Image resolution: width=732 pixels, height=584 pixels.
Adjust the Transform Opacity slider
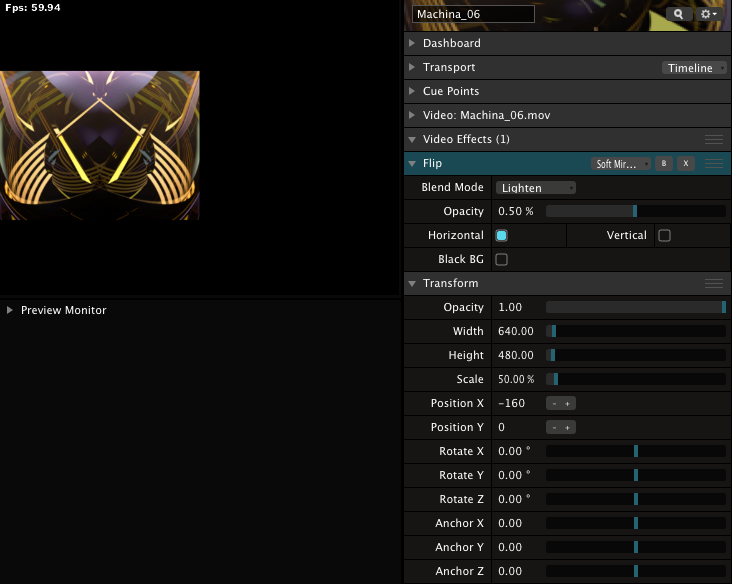(635, 307)
